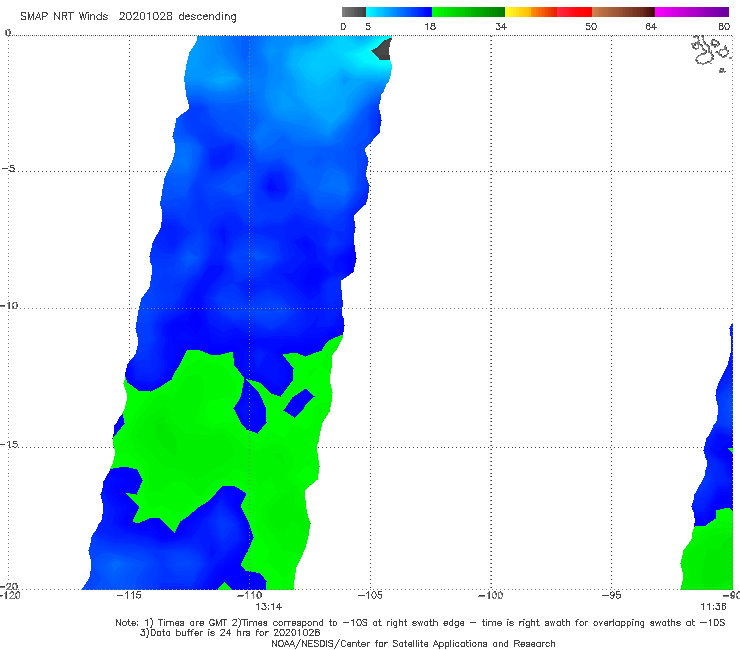The height and width of the screenshot is (650, 740).
Task: Click swath time '11:36'
Action: coord(713,607)
